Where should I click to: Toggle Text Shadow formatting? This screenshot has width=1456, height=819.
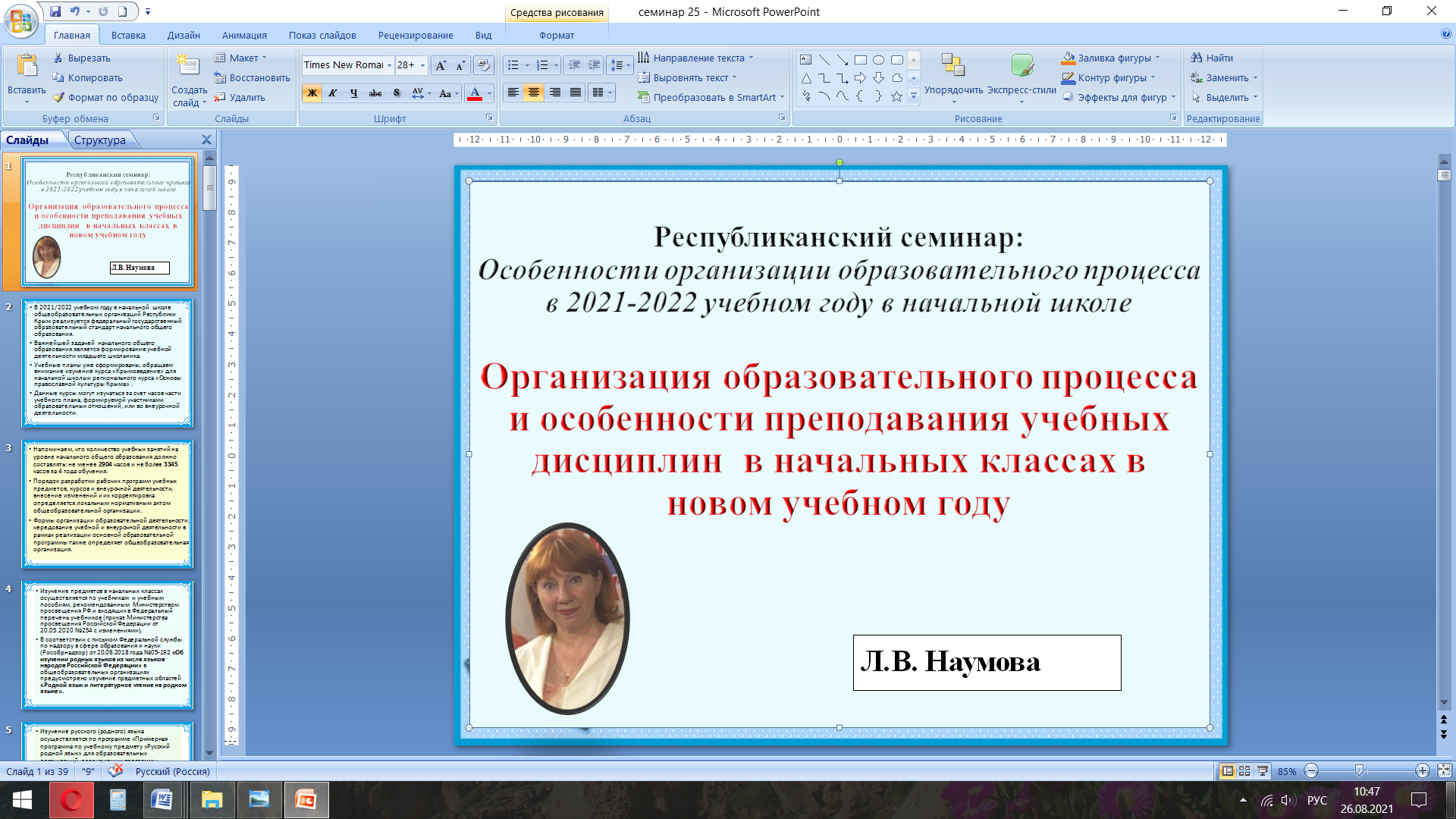click(x=396, y=93)
